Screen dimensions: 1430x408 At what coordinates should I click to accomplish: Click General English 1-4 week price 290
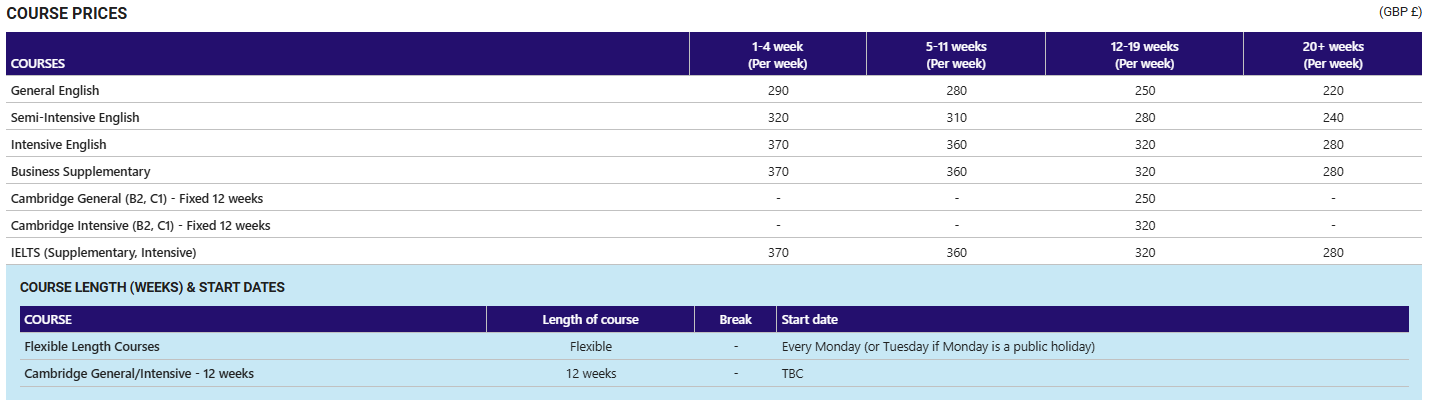777,90
